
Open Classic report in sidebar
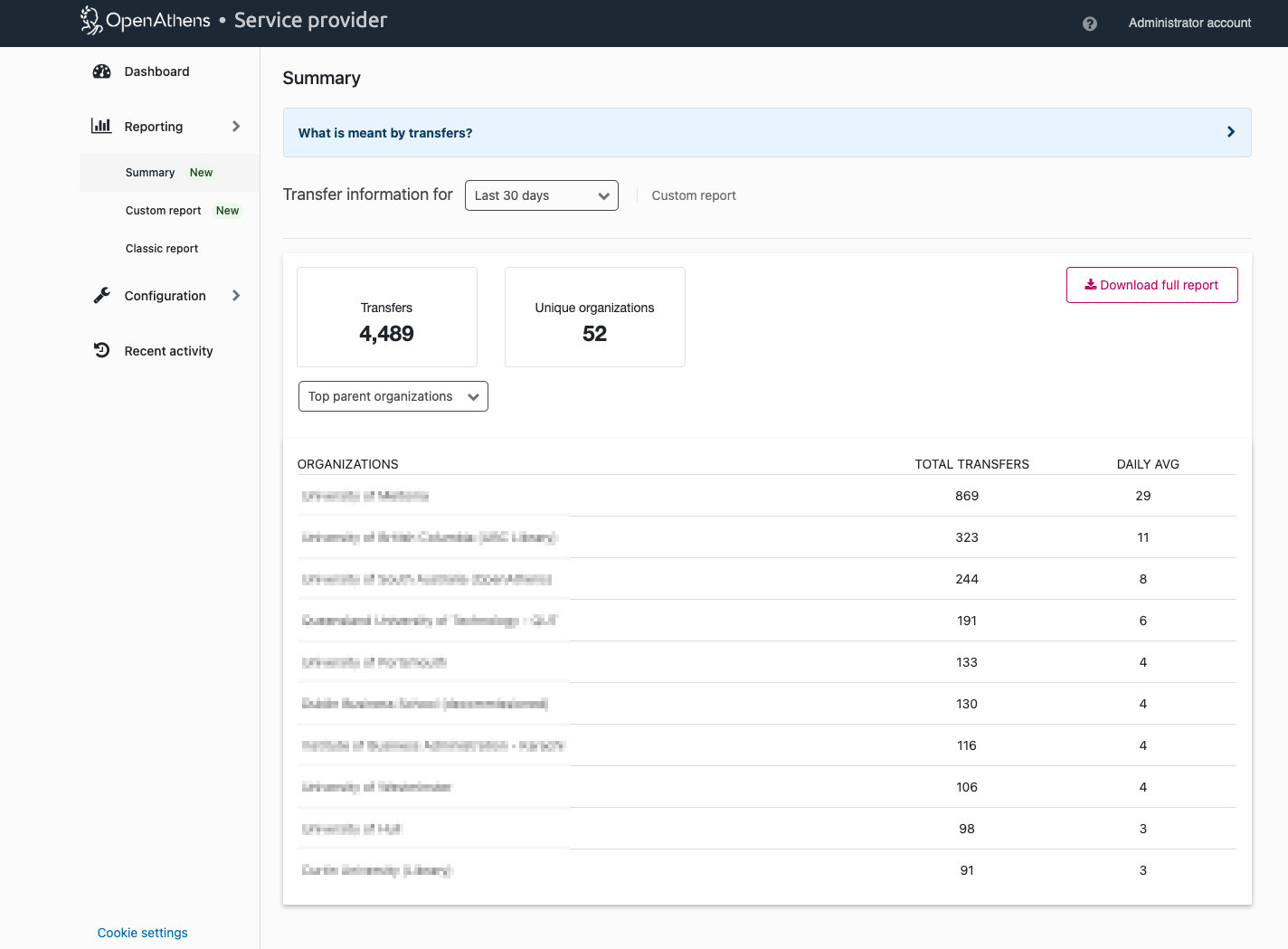(x=162, y=249)
